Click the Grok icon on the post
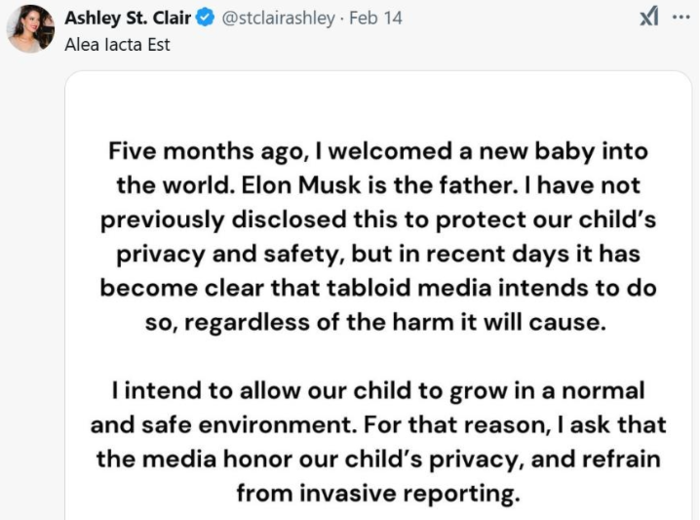Screen dimensions: 700x520 click(648, 17)
